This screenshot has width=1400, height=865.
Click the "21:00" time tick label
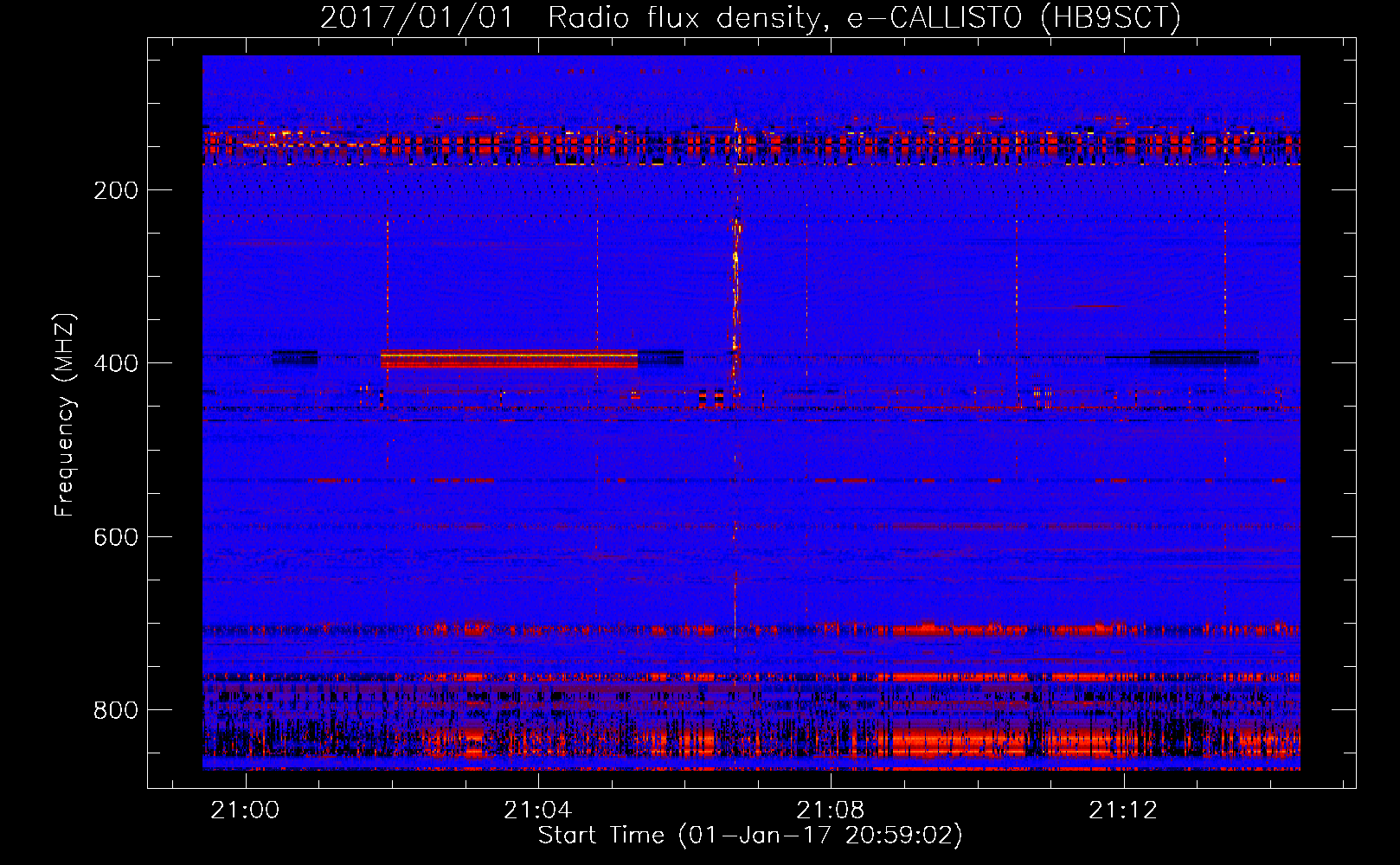[x=246, y=811]
